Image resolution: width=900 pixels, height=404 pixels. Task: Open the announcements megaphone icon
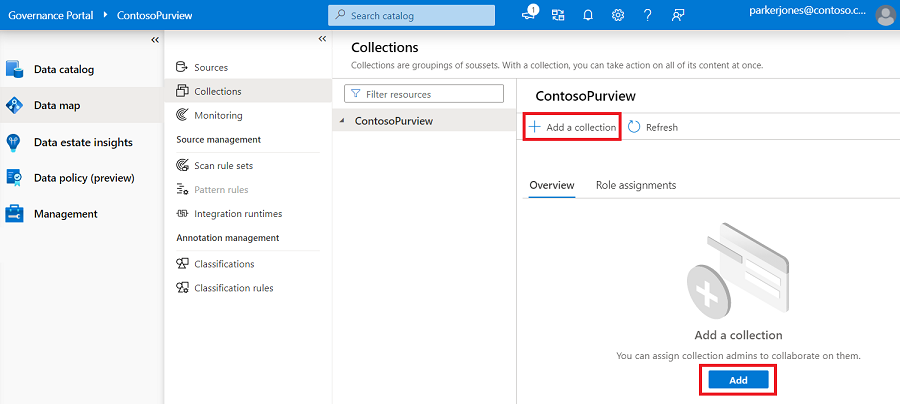529,15
